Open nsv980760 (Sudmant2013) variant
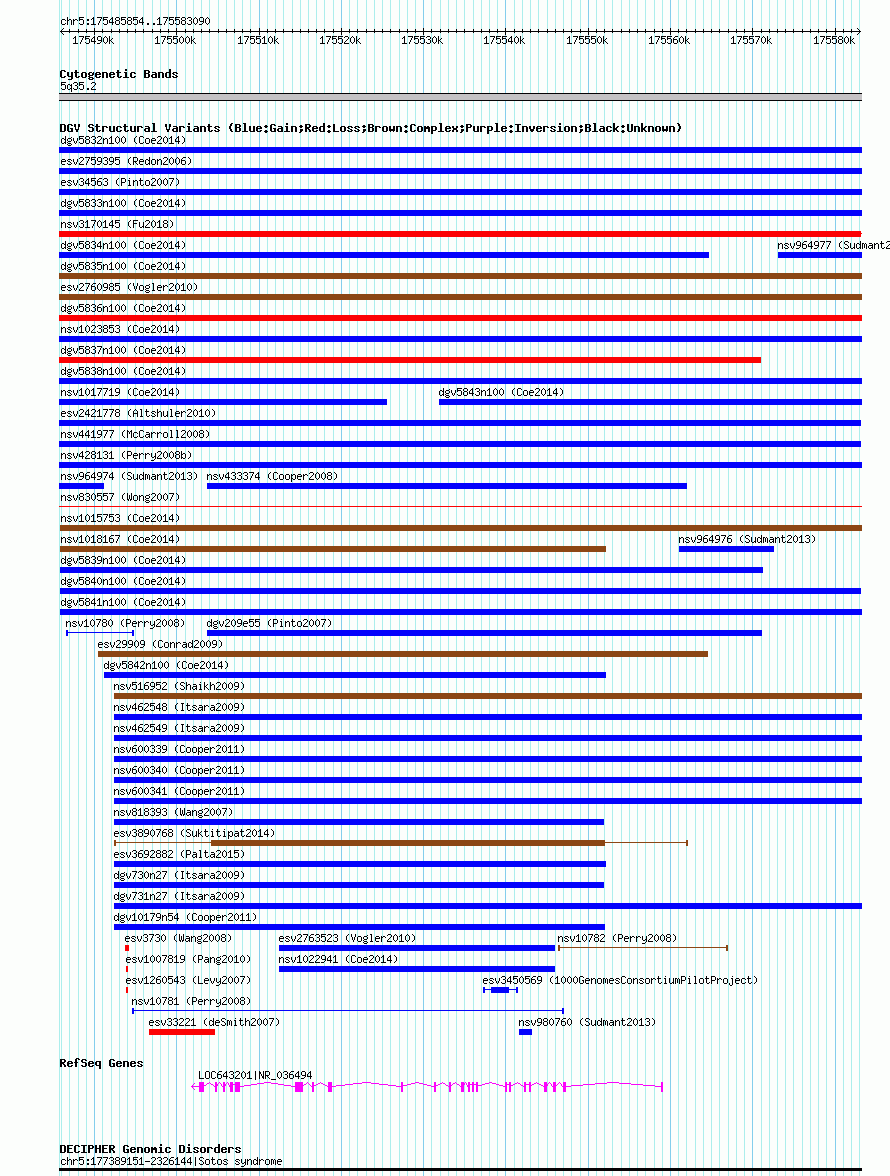The width and height of the screenshot is (890, 1176). pyautogui.click(x=526, y=1032)
